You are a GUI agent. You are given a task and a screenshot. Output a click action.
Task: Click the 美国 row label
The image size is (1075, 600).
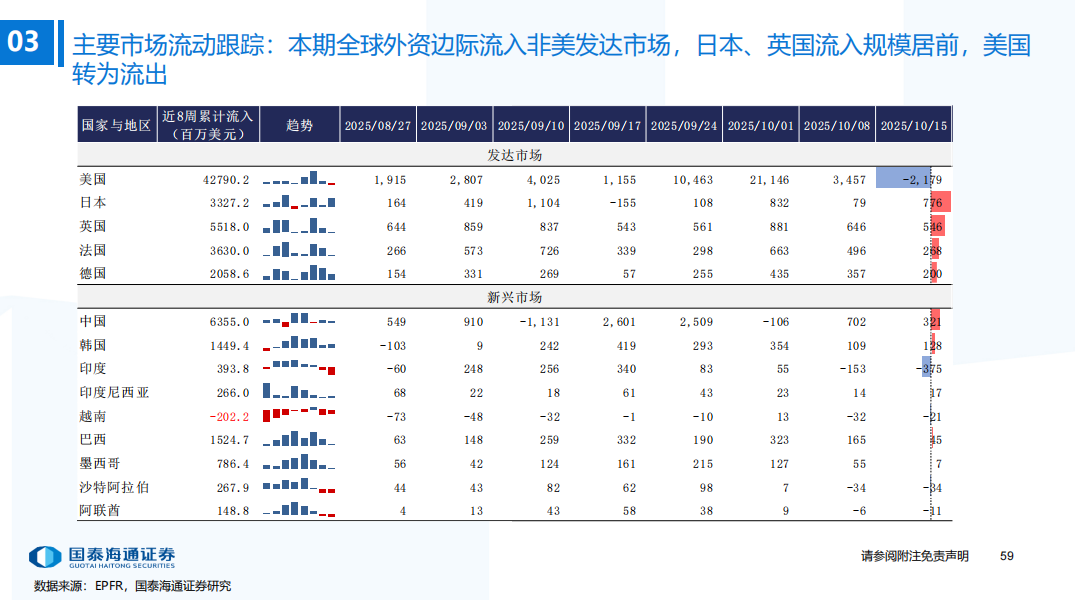click(x=93, y=179)
